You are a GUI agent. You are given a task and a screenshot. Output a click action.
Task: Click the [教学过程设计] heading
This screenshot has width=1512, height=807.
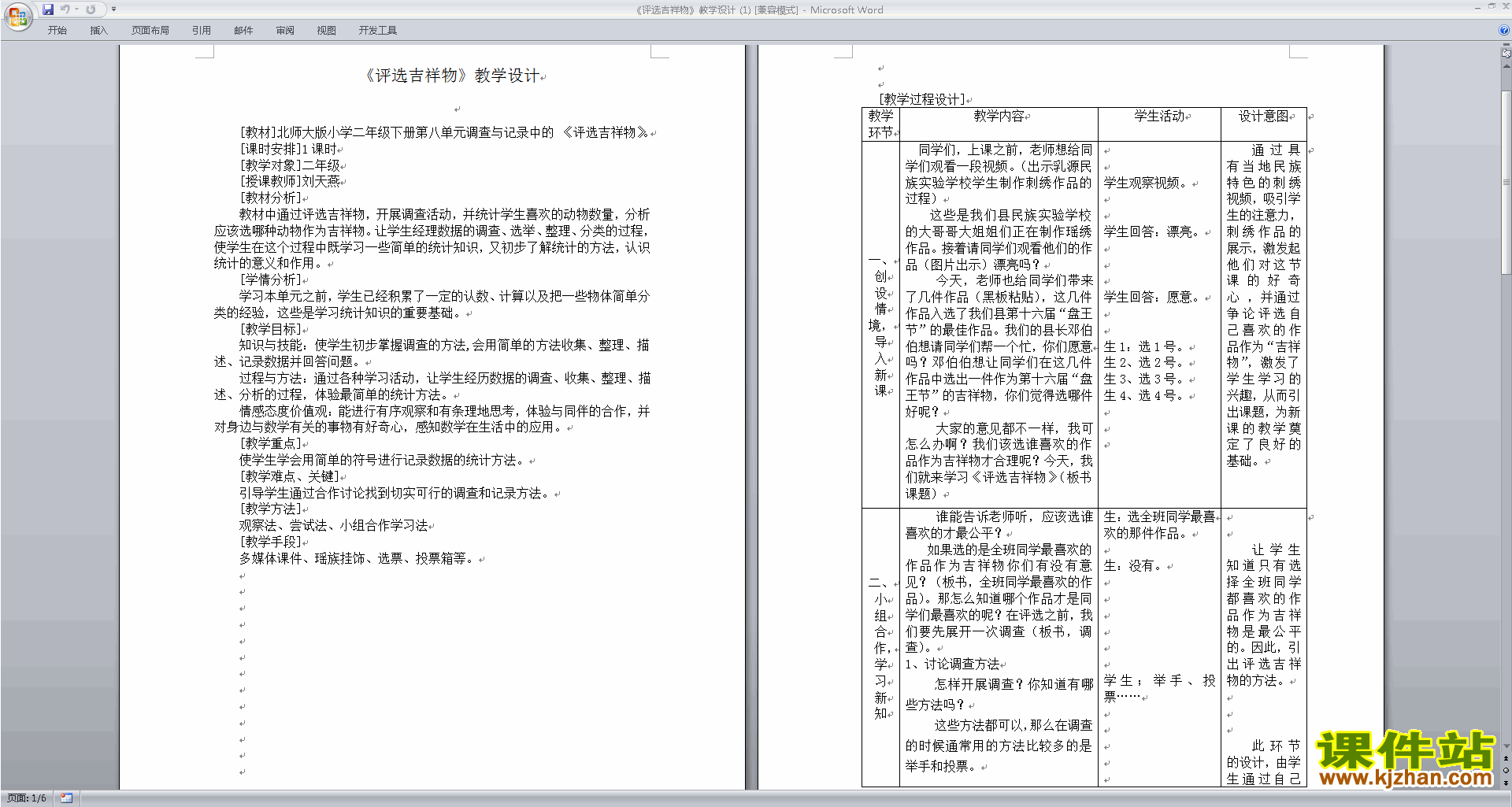(921, 99)
